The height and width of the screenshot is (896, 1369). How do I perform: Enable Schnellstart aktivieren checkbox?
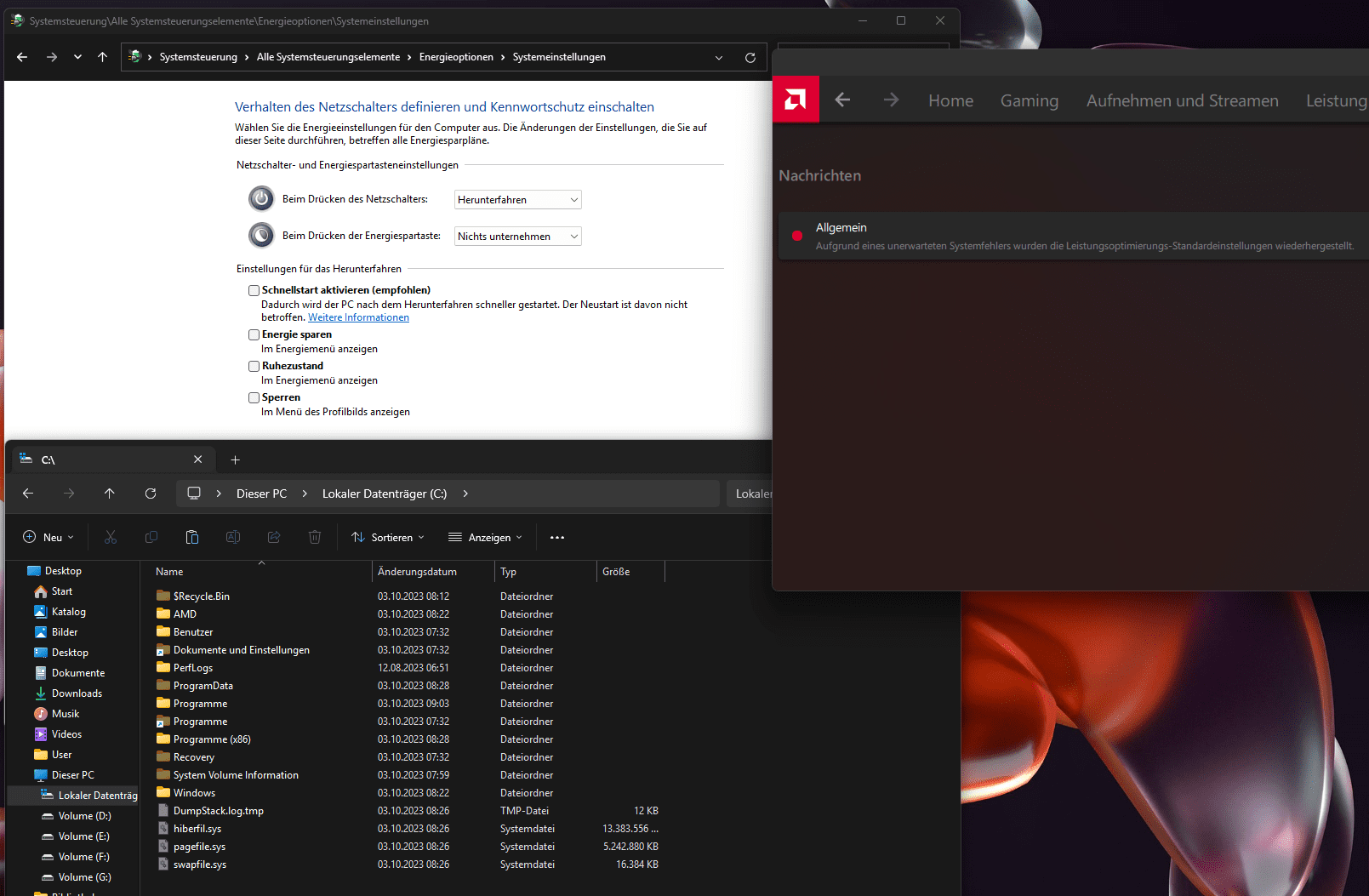(x=254, y=290)
